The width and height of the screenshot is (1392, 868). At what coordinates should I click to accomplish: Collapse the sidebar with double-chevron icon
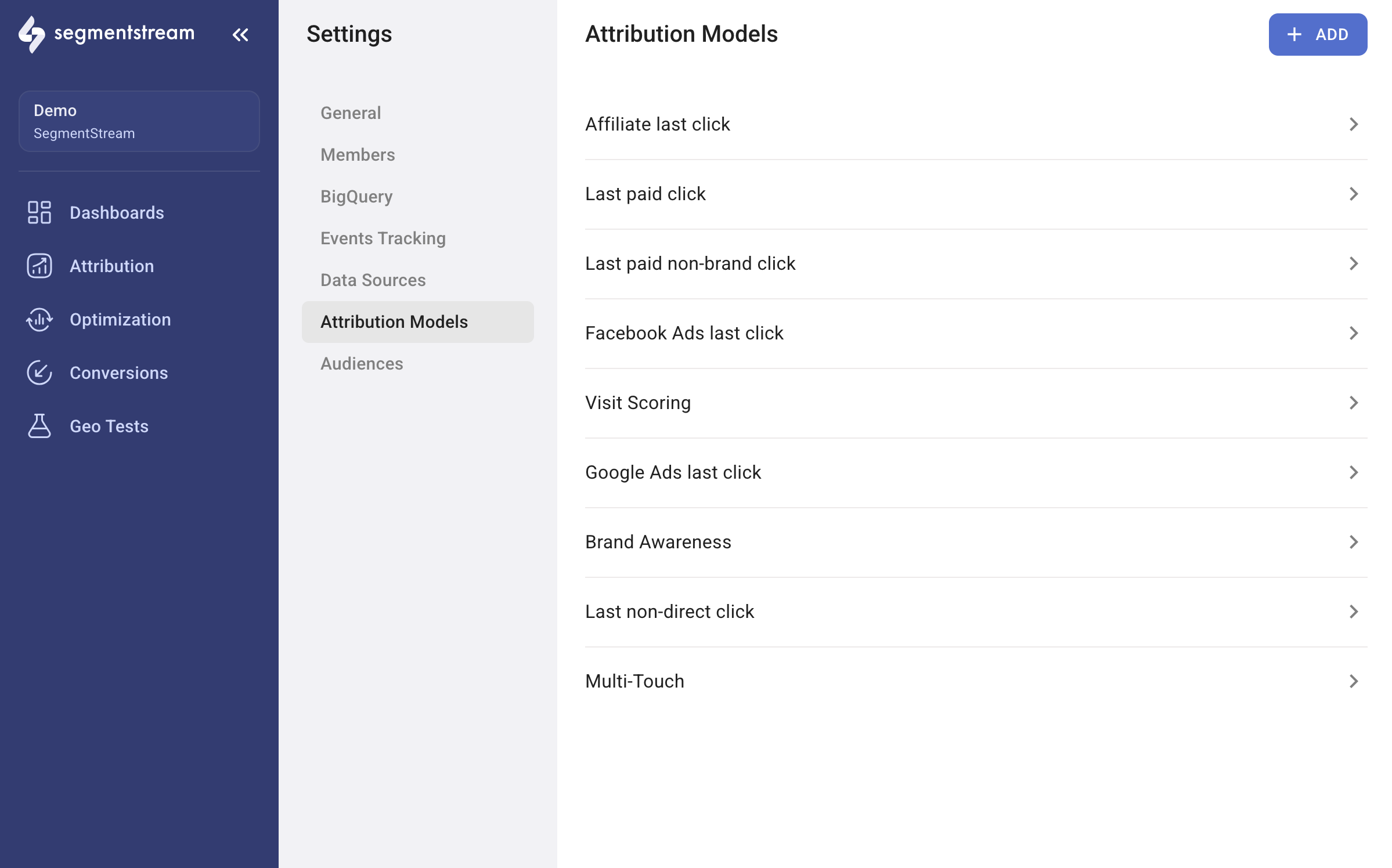pyautogui.click(x=240, y=35)
